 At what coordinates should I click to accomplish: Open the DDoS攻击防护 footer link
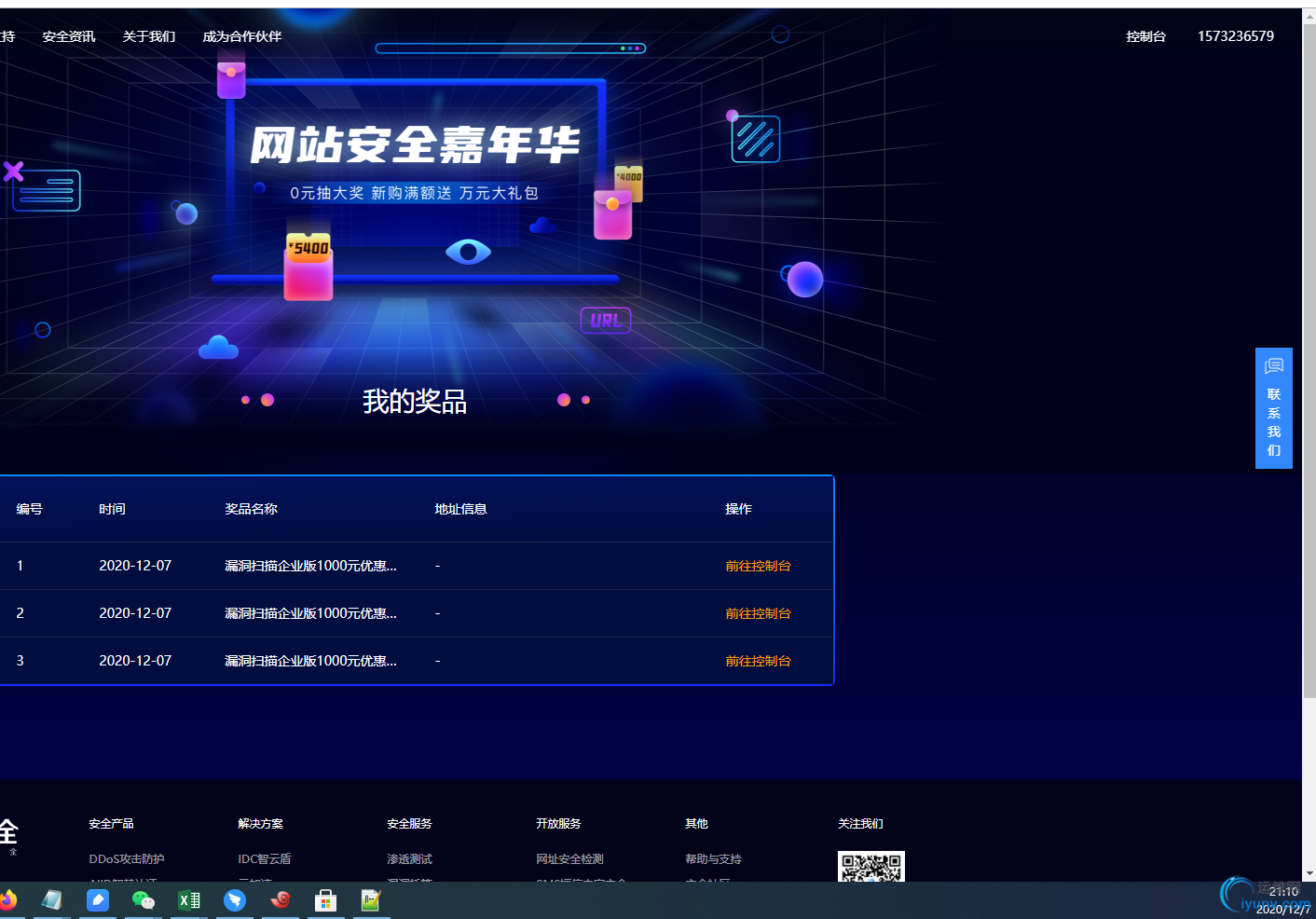point(126,858)
